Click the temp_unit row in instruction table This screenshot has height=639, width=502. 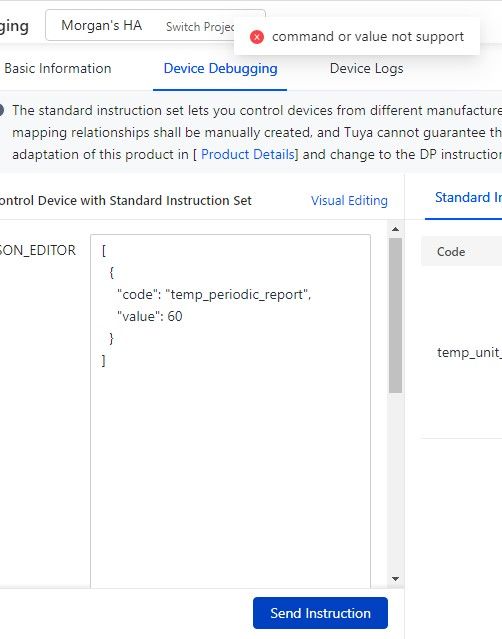coord(469,353)
